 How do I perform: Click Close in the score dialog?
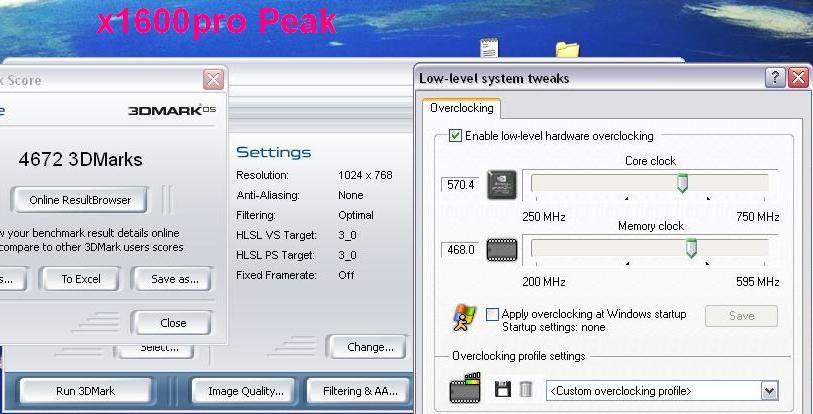coord(173,323)
